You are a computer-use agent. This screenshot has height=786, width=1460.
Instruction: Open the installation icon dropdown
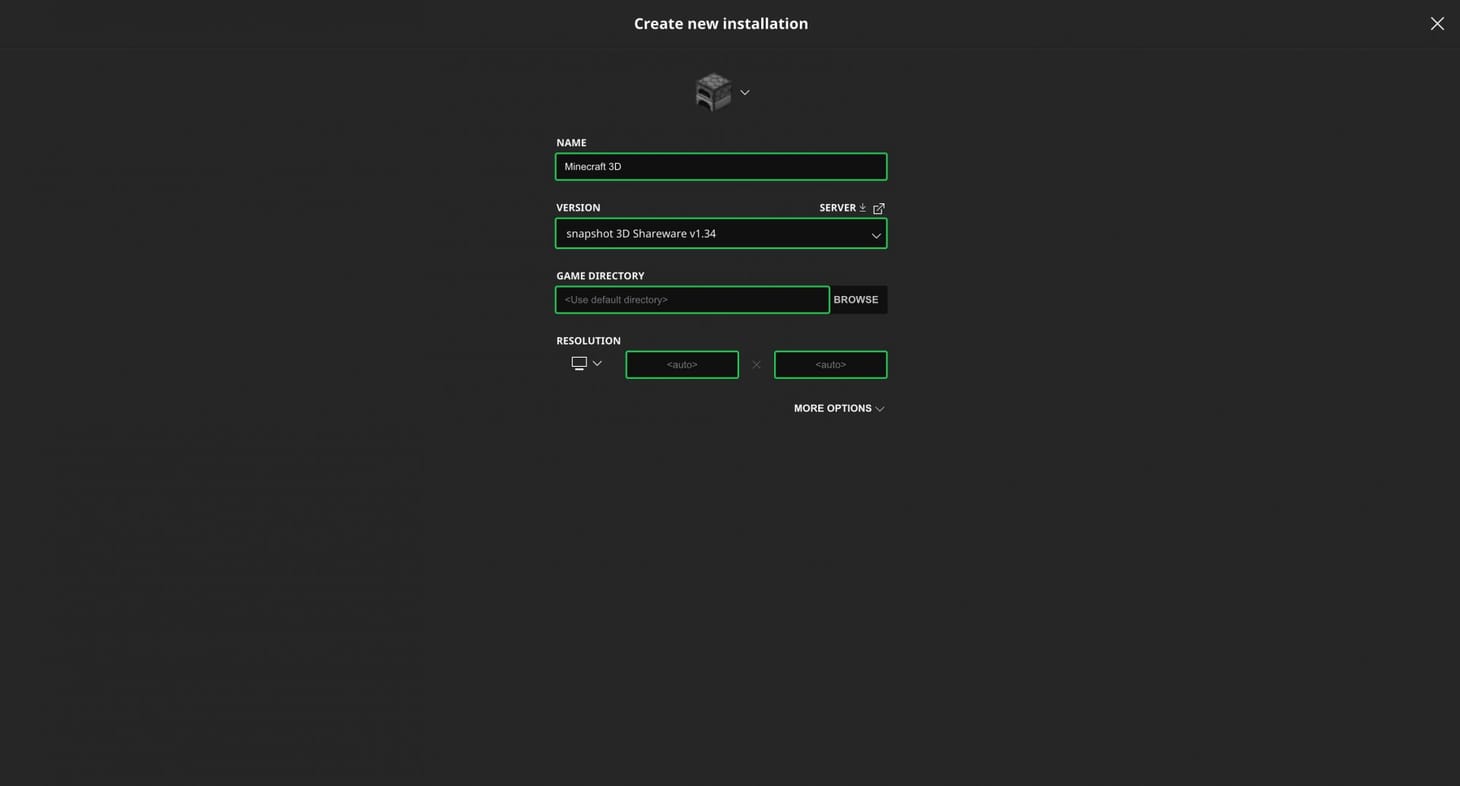(x=744, y=91)
